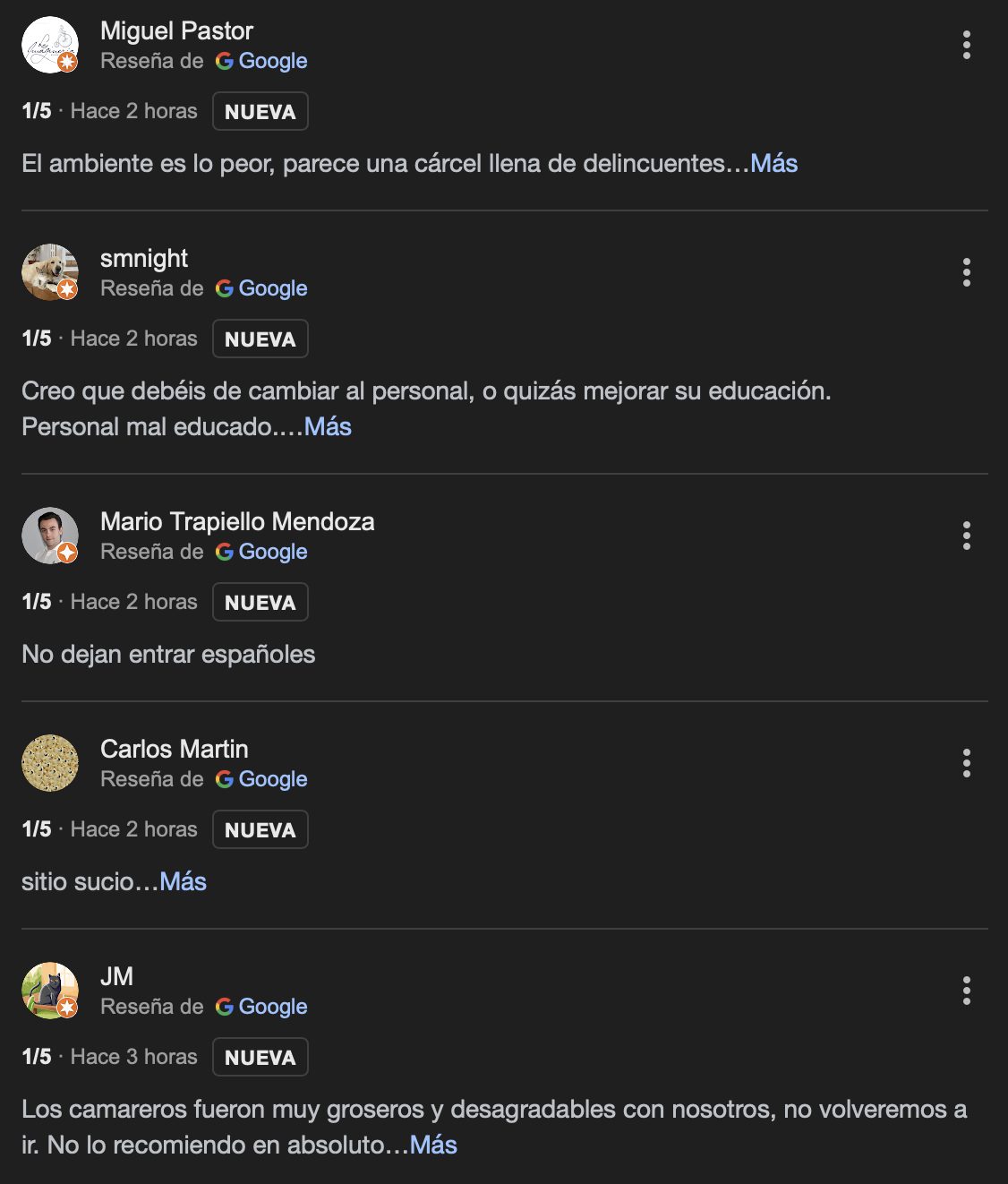This screenshot has height=1184, width=1008.
Task: Click Mario Trapiello Mendoza's profile photo
Action: pos(50,536)
